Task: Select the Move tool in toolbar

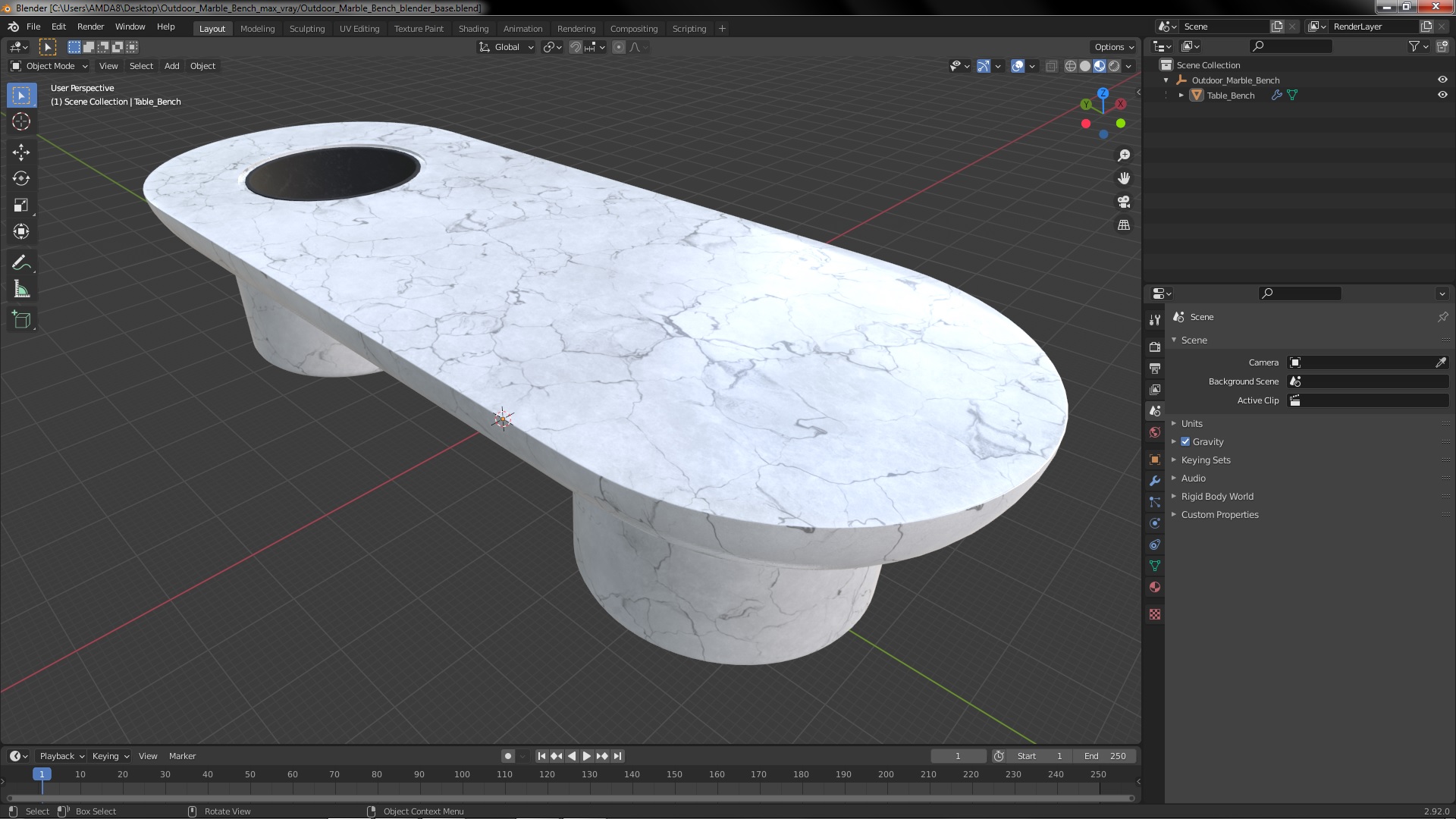Action: pyautogui.click(x=21, y=152)
